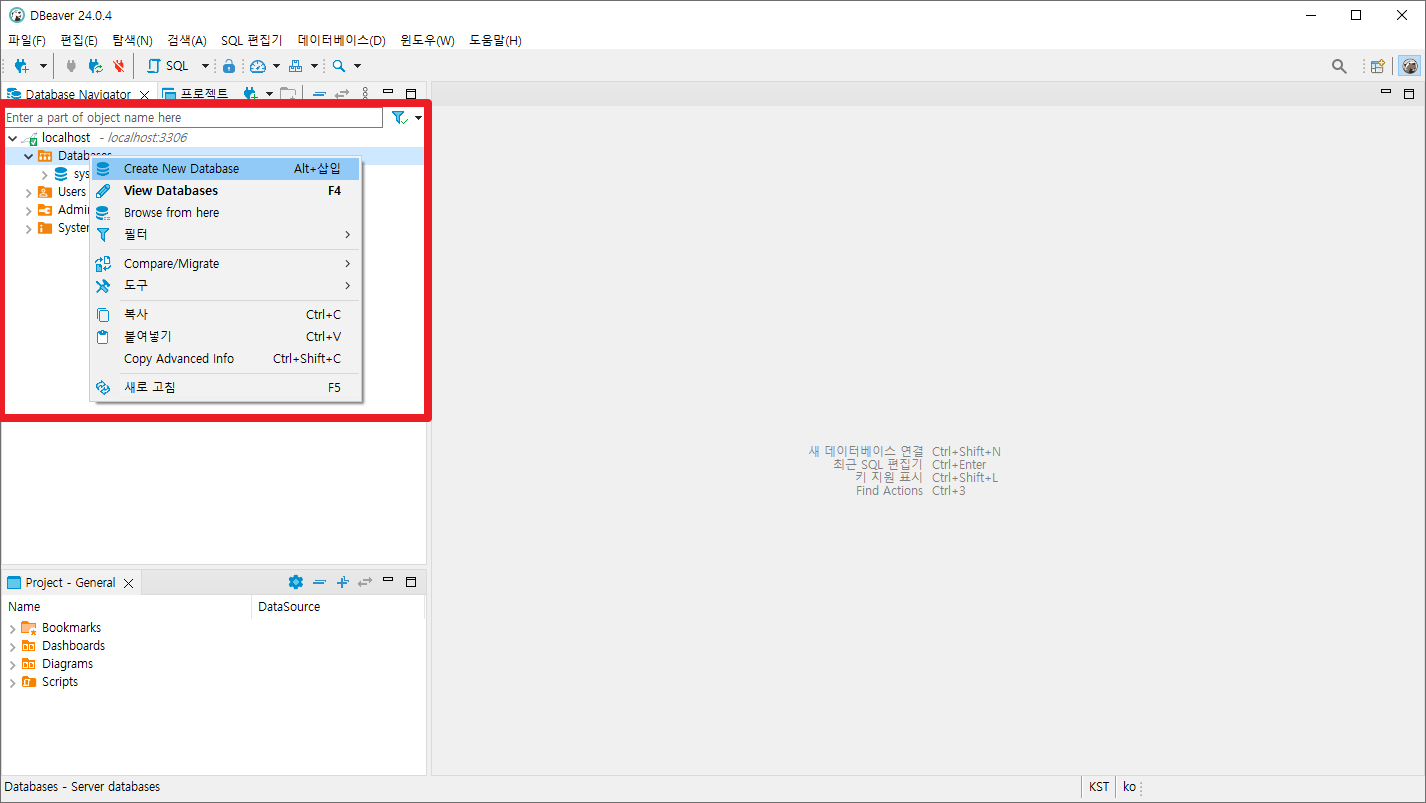
Task: Click the Project panel settings gear icon
Action: pos(295,582)
